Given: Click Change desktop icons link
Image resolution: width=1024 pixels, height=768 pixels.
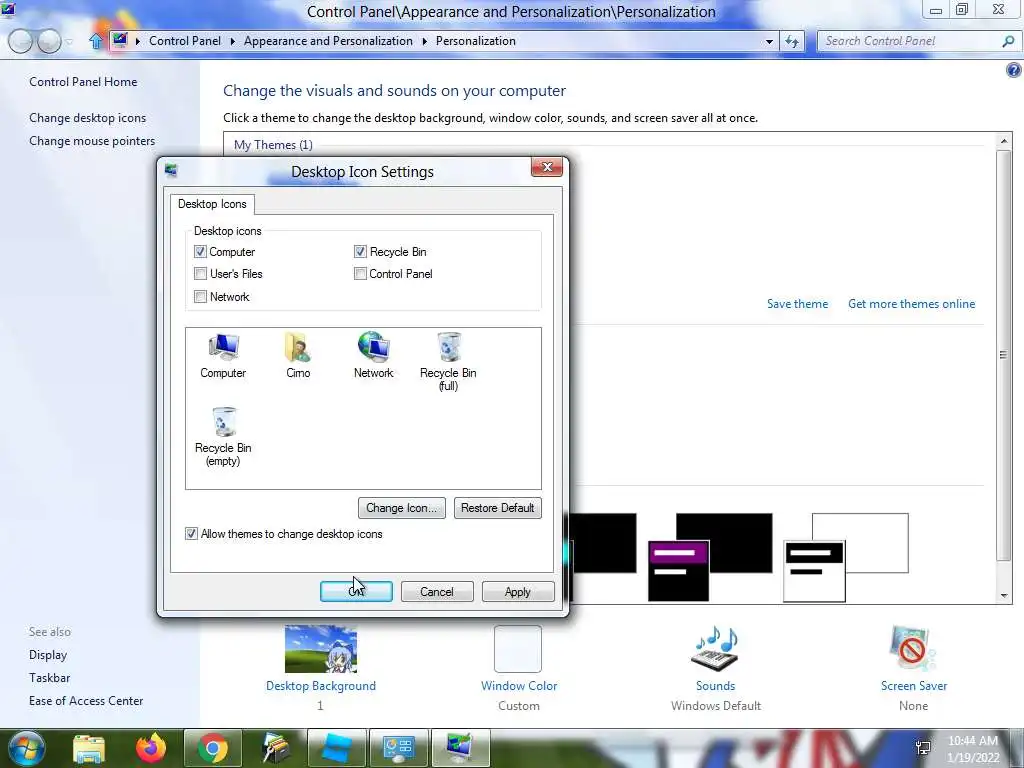Looking at the screenshot, I should tap(88, 118).
